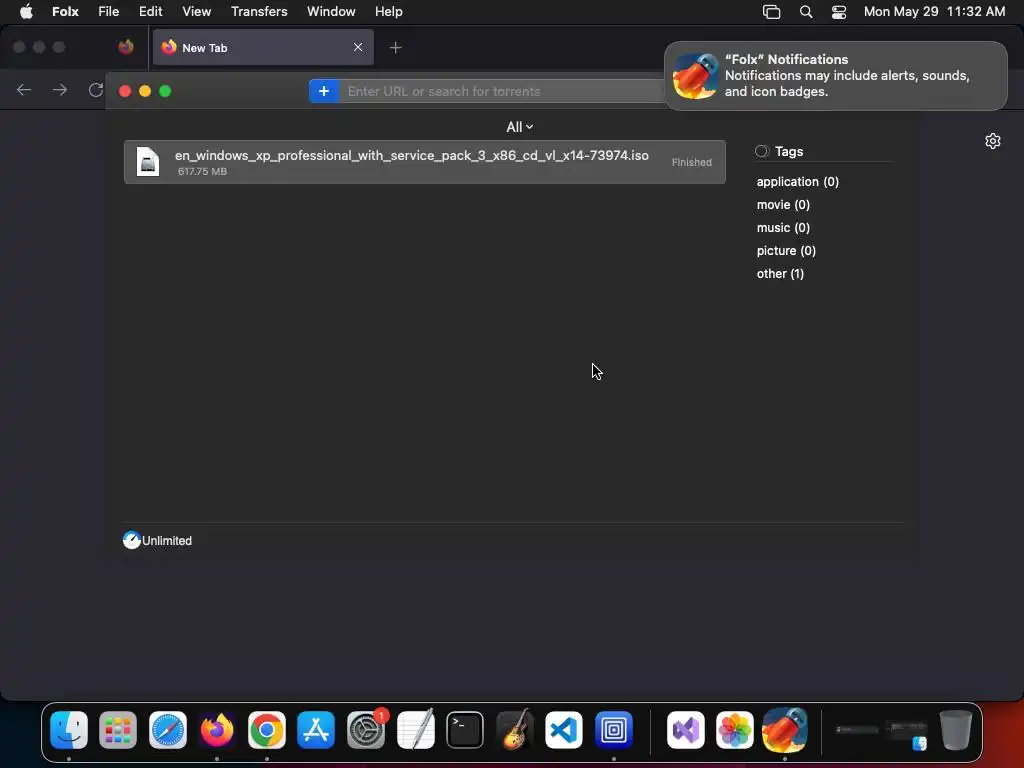This screenshot has height=768, width=1024.
Task: Open the Apple menu
Action: 26,12
